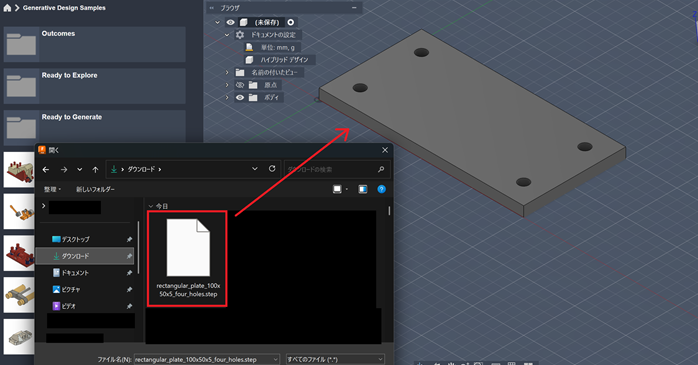Open recent locations dropdown in open dialog
The height and width of the screenshot is (365, 698).
pos(80,170)
